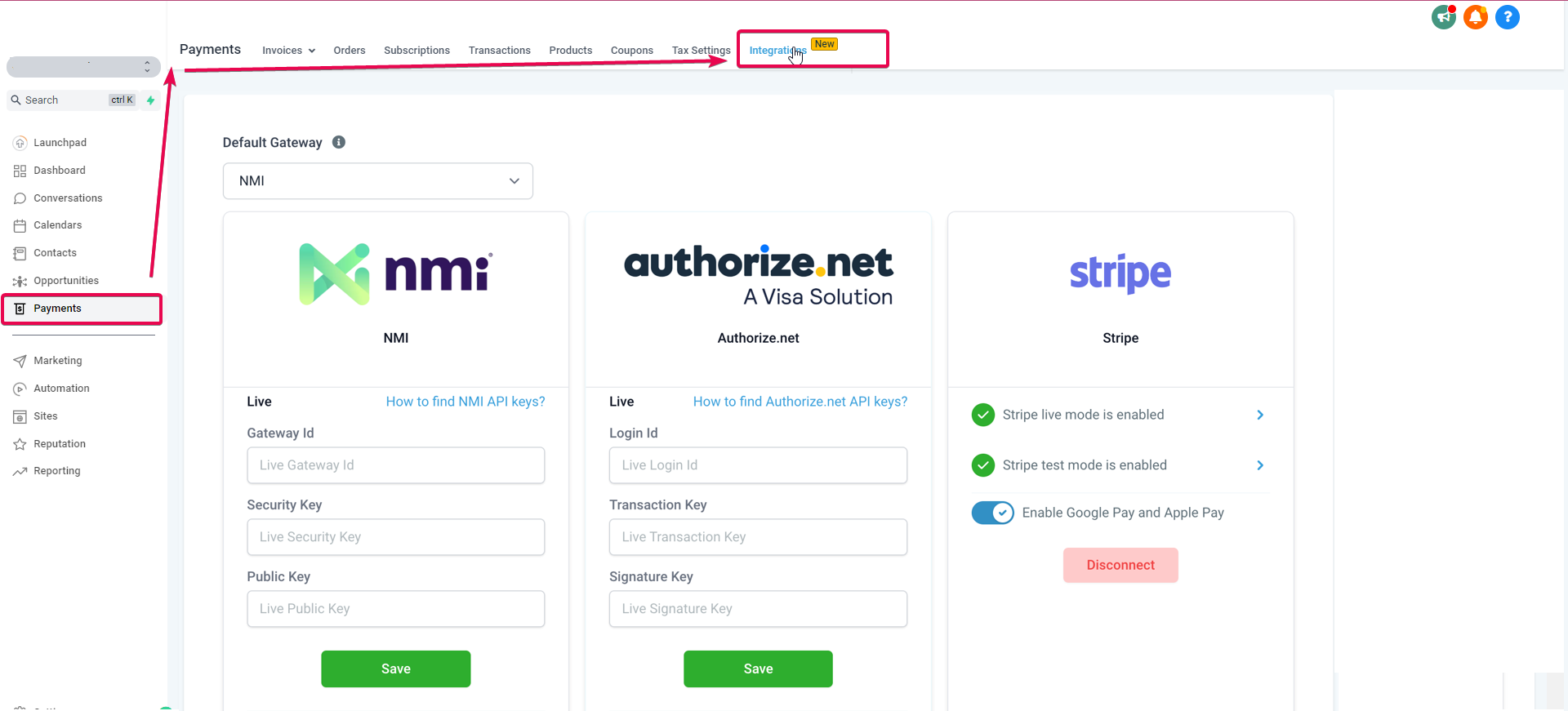Click the megaphone announcements icon
Image resolution: width=1568 pixels, height=711 pixels.
(1443, 17)
